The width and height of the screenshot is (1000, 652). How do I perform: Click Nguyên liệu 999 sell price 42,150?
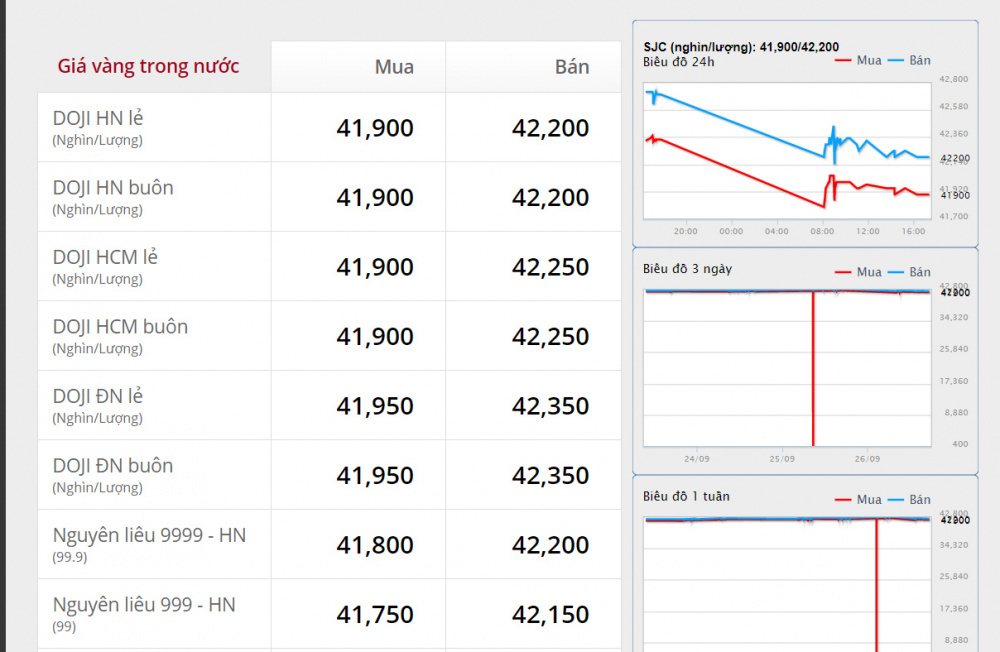(x=550, y=615)
